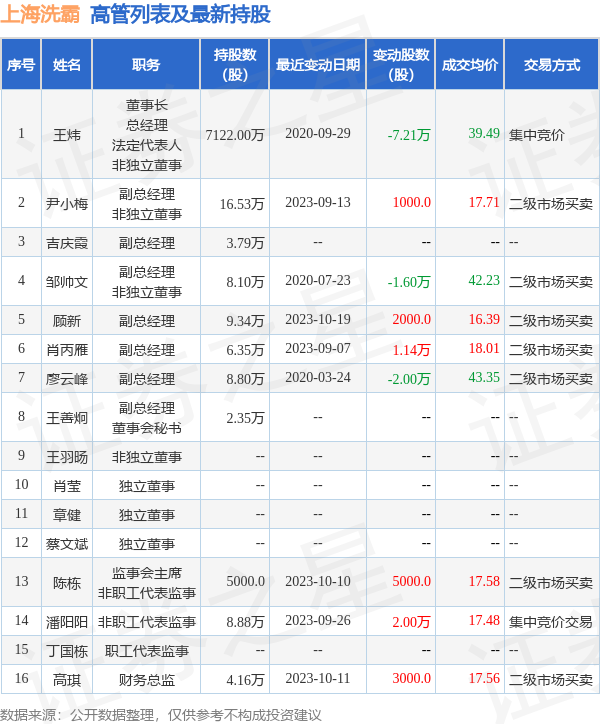Click the date 2023-09-07

tap(318, 348)
